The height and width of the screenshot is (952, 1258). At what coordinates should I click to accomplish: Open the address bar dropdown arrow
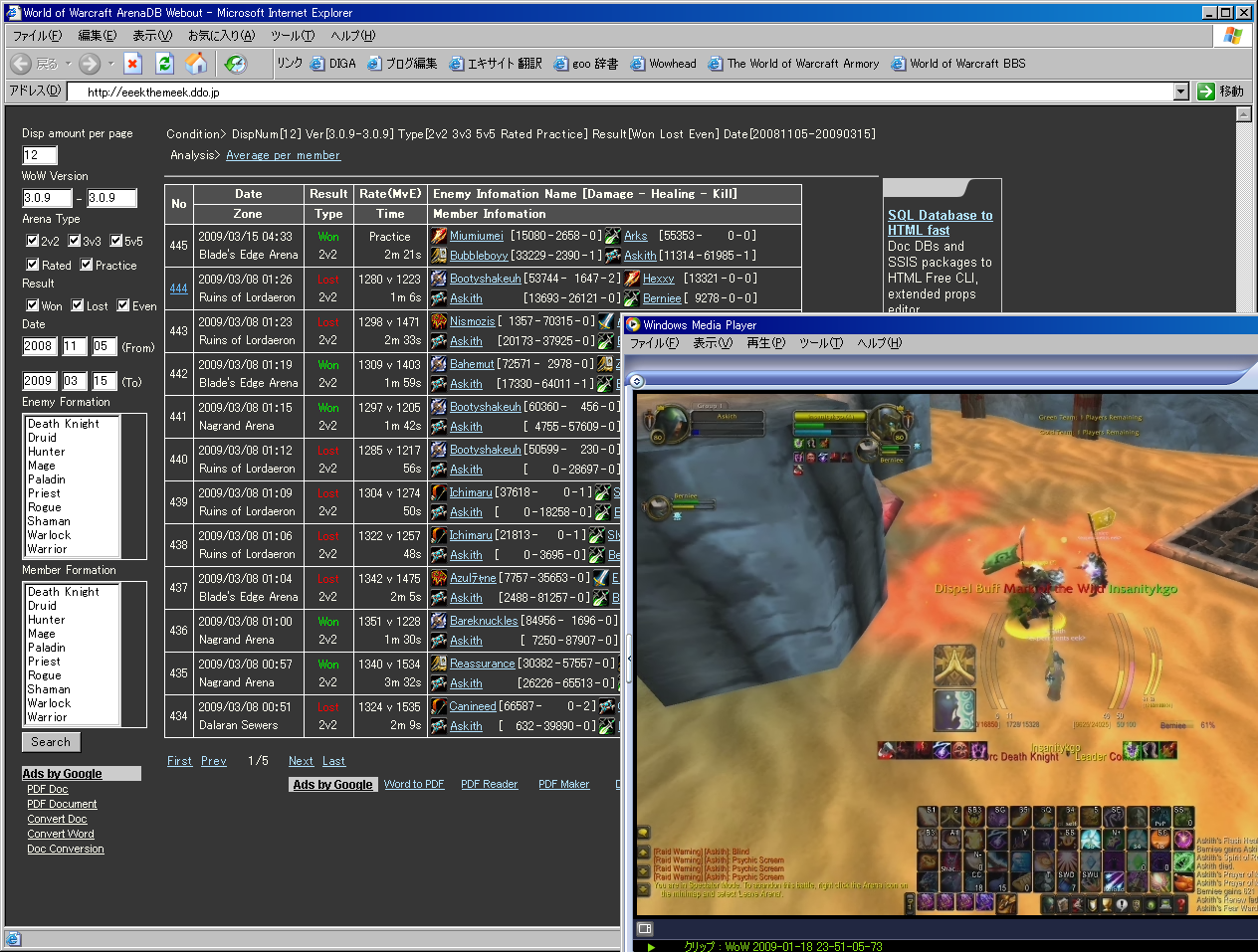pyautogui.click(x=1181, y=92)
